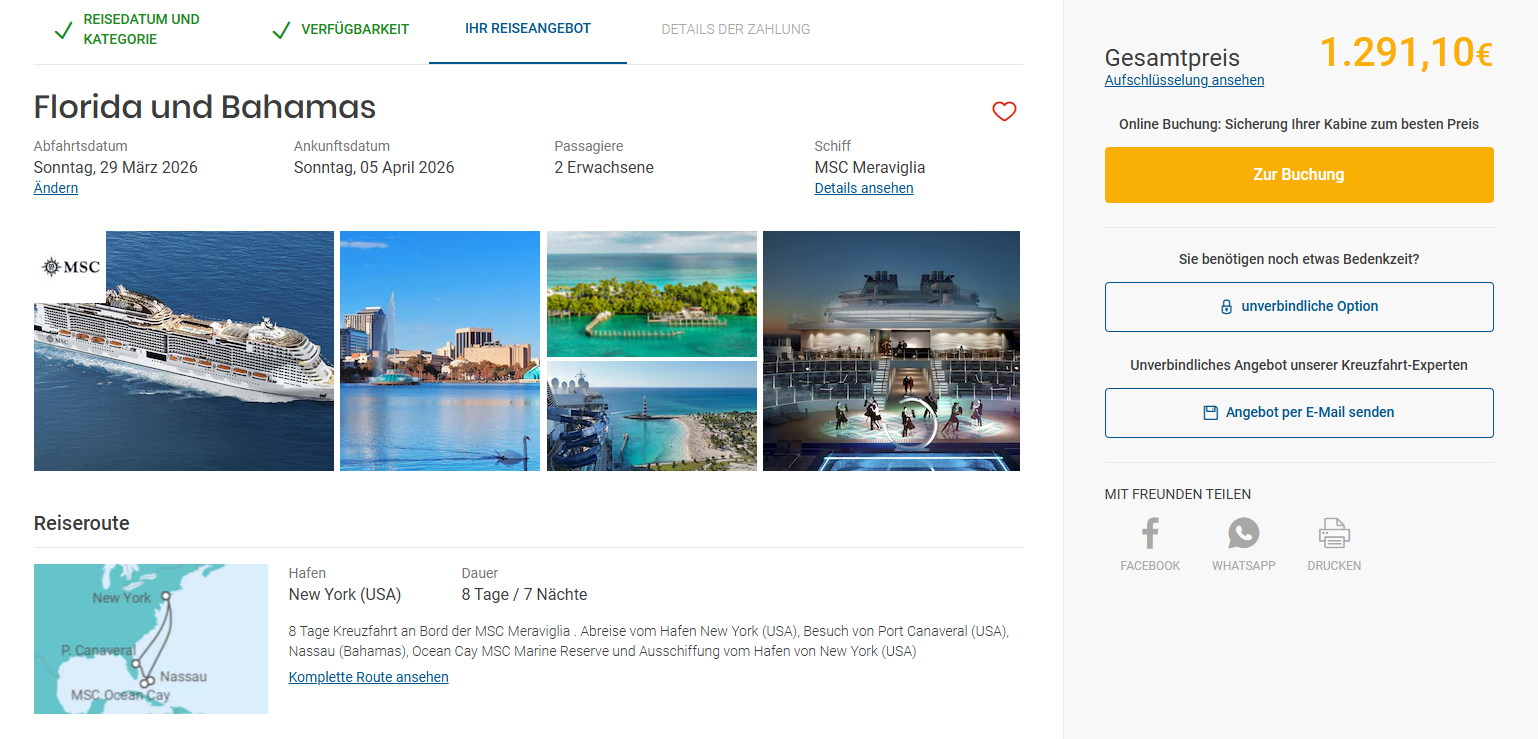Send offer via Angebot per E-Mail senden
1538x739 pixels.
(x=1299, y=413)
